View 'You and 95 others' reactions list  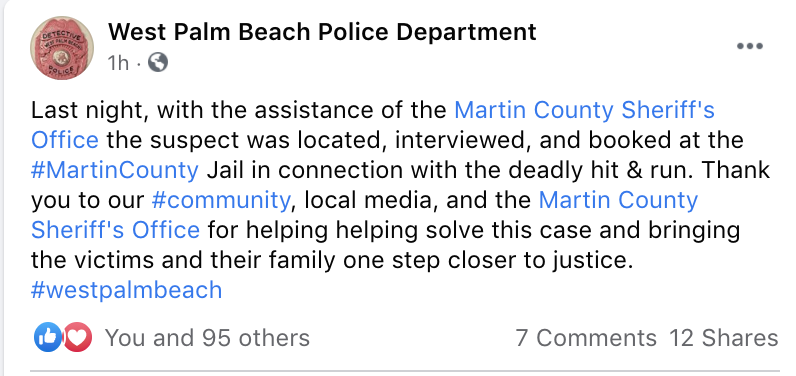[207, 338]
